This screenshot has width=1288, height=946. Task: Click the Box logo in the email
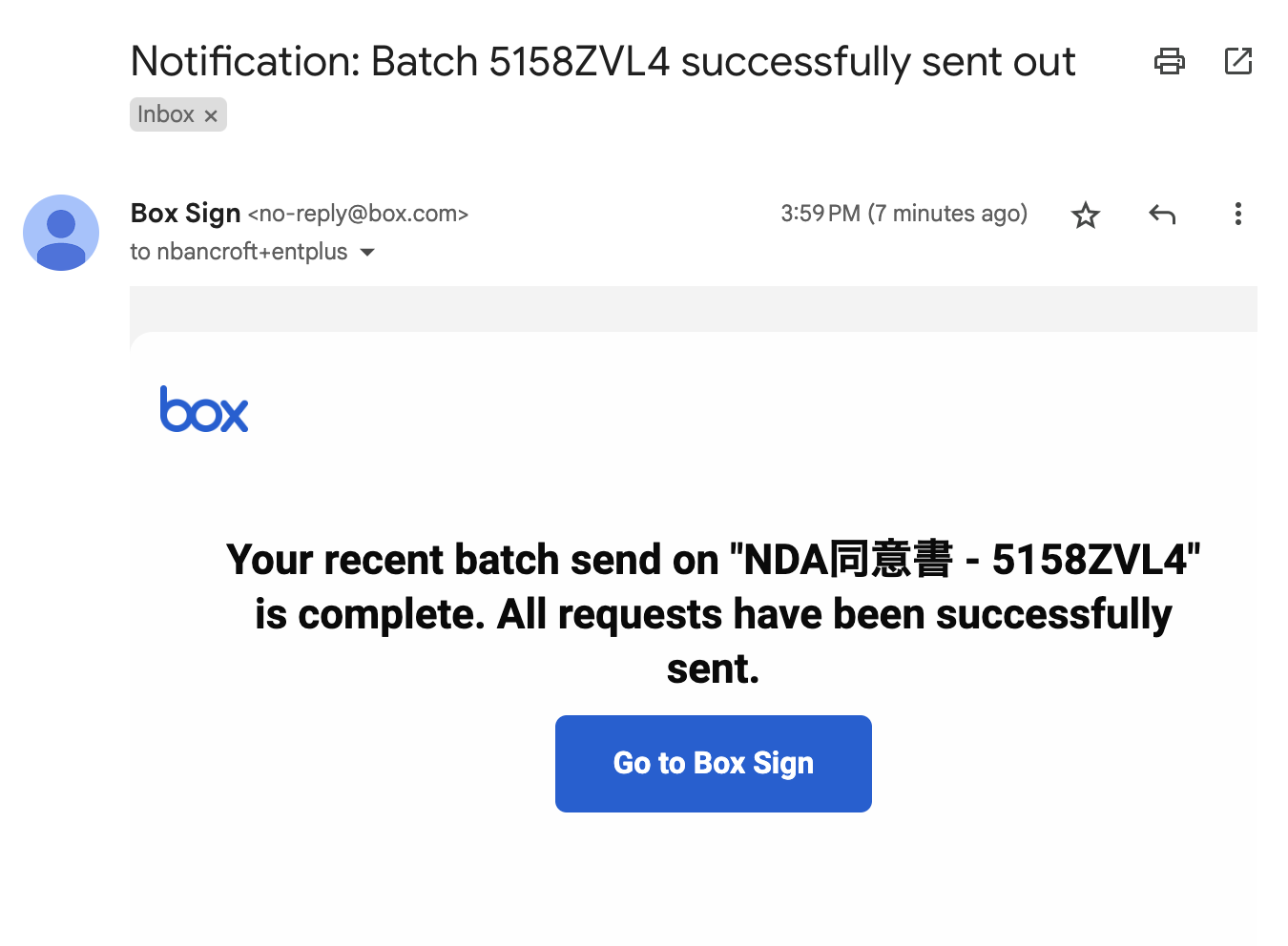204,410
